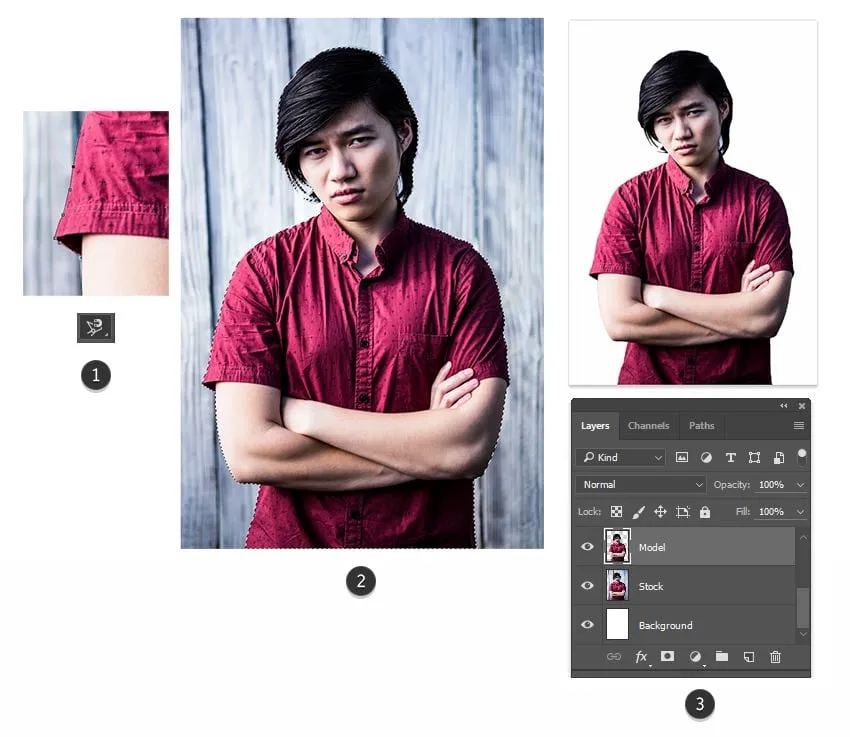Image resolution: width=850 pixels, height=737 pixels.
Task: Toggle the layer filtering switch
Action: (x=801, y=456)
